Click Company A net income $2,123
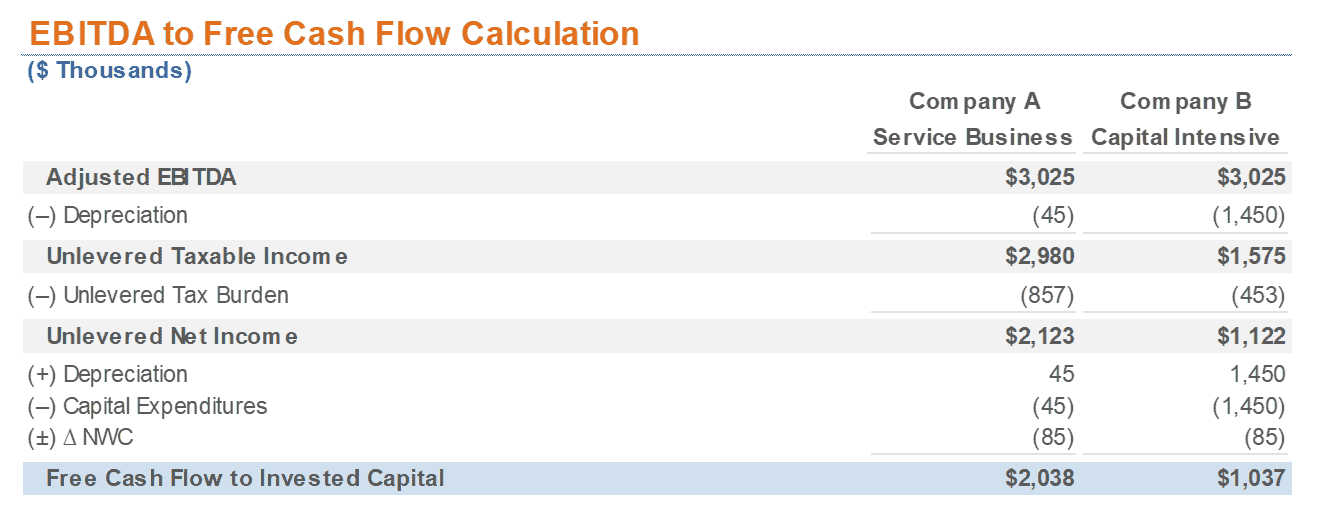The height and width of the screenshot is (522, 1317). click(x=1040, y=336)
